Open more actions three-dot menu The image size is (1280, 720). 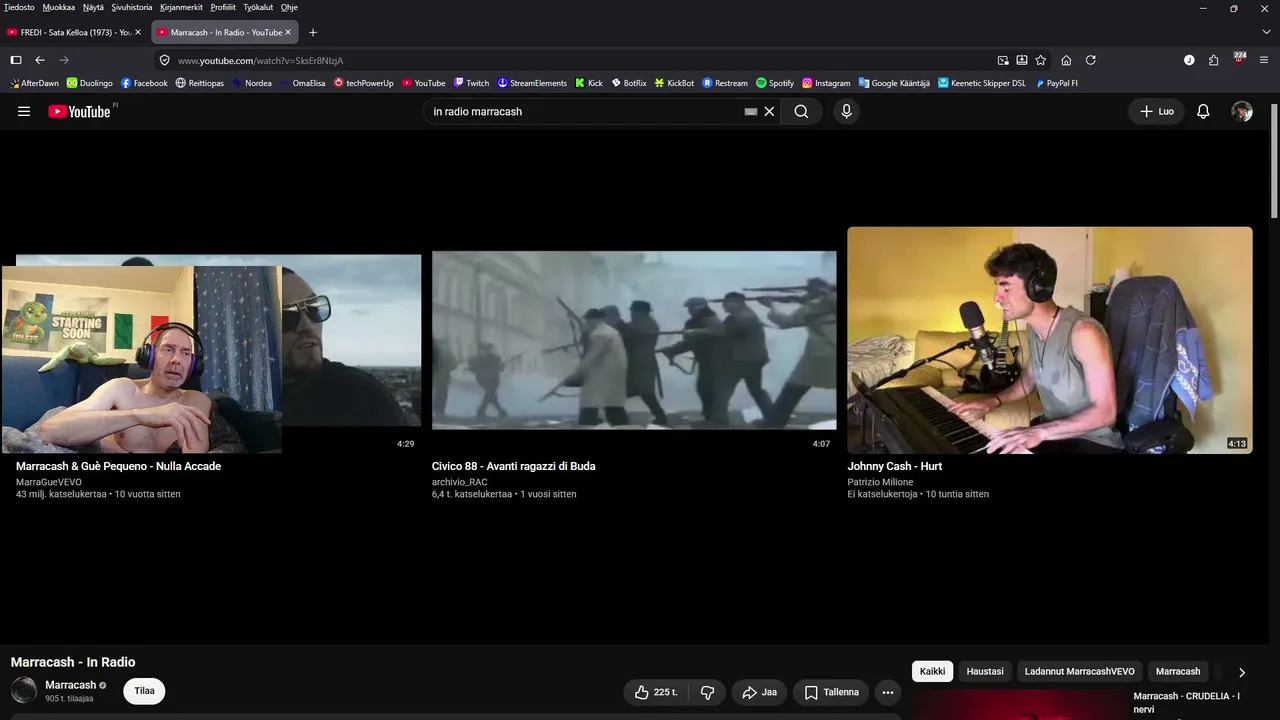point(888,692)
